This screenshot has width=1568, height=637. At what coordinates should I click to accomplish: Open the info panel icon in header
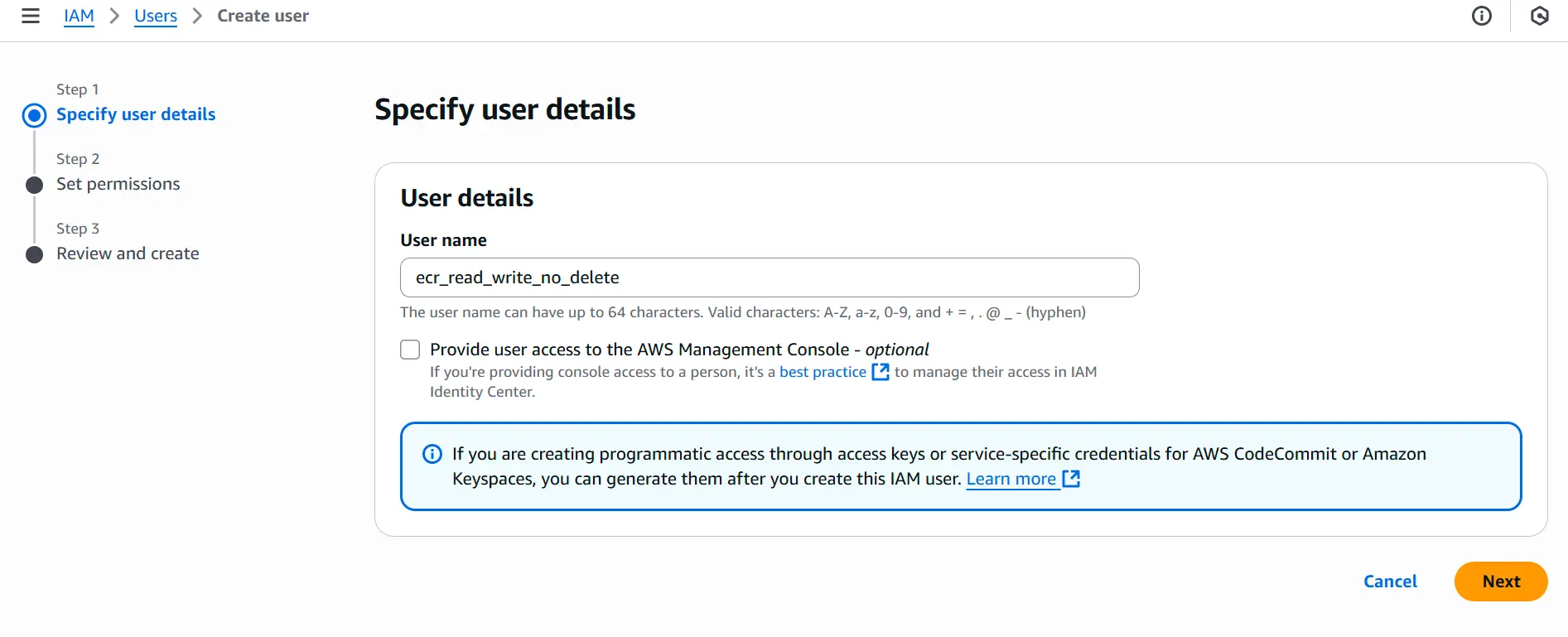pyautogui.click(x=1482, y=16)
